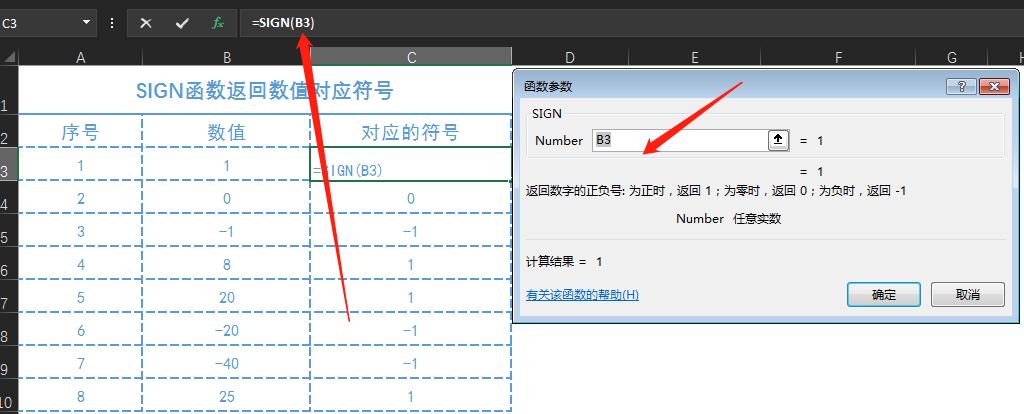
Task: Click the 对应的符号 header cell
Action: click(411, 131)
